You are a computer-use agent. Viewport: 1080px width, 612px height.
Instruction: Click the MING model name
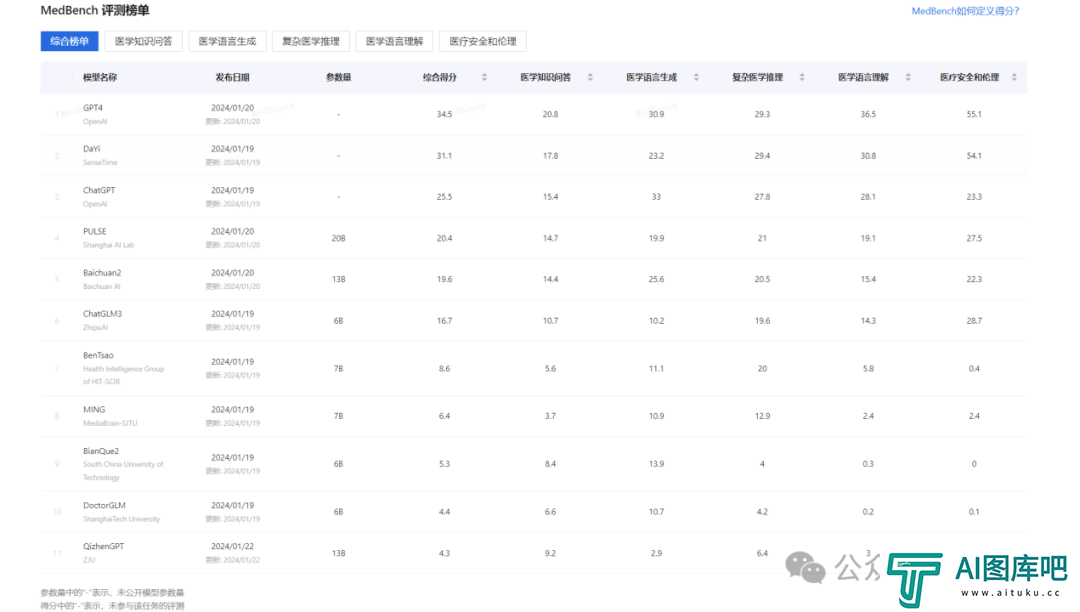[x=94, y=410]
